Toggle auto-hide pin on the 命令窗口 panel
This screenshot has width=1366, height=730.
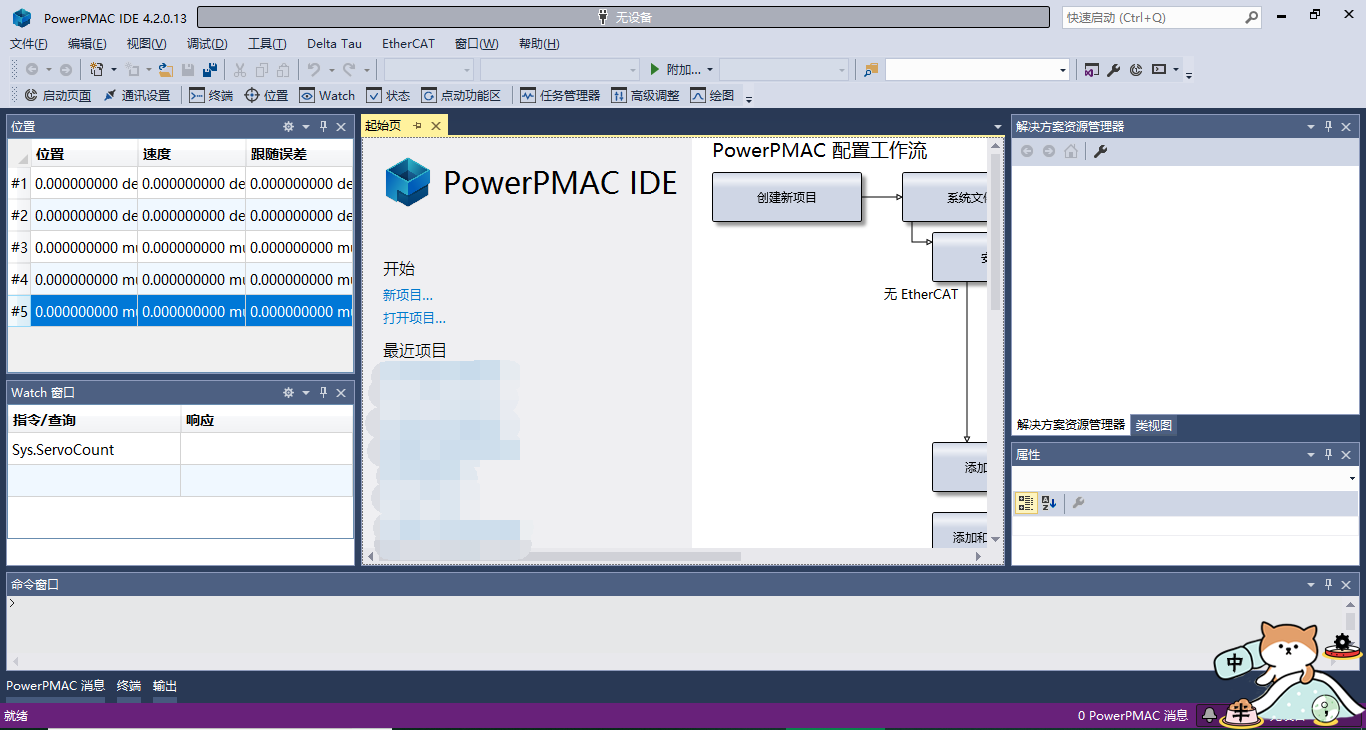pyautogui.click(x=1329, y=585)
